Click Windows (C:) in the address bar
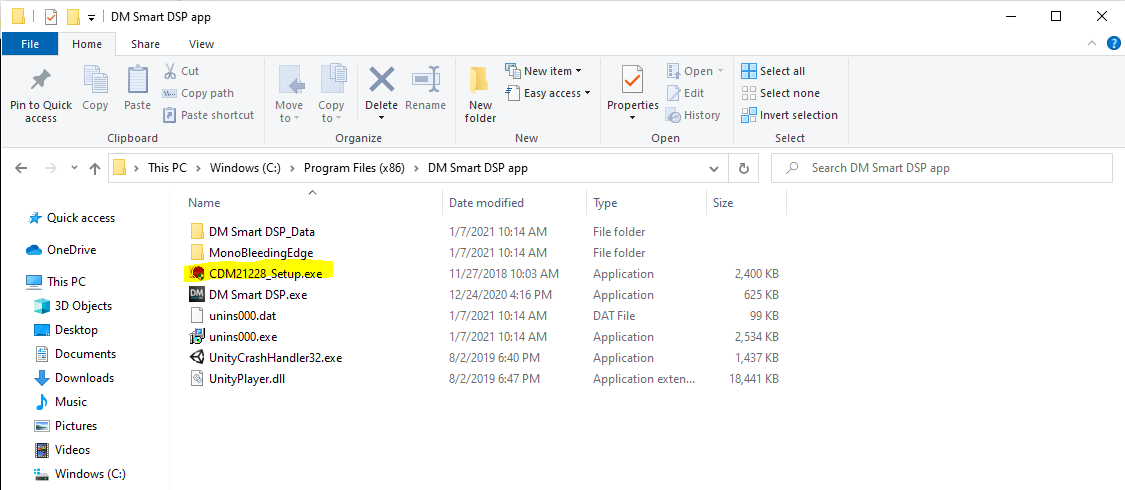The width and height of the screenshot is (1125, 490). click(x=247, y=169)
